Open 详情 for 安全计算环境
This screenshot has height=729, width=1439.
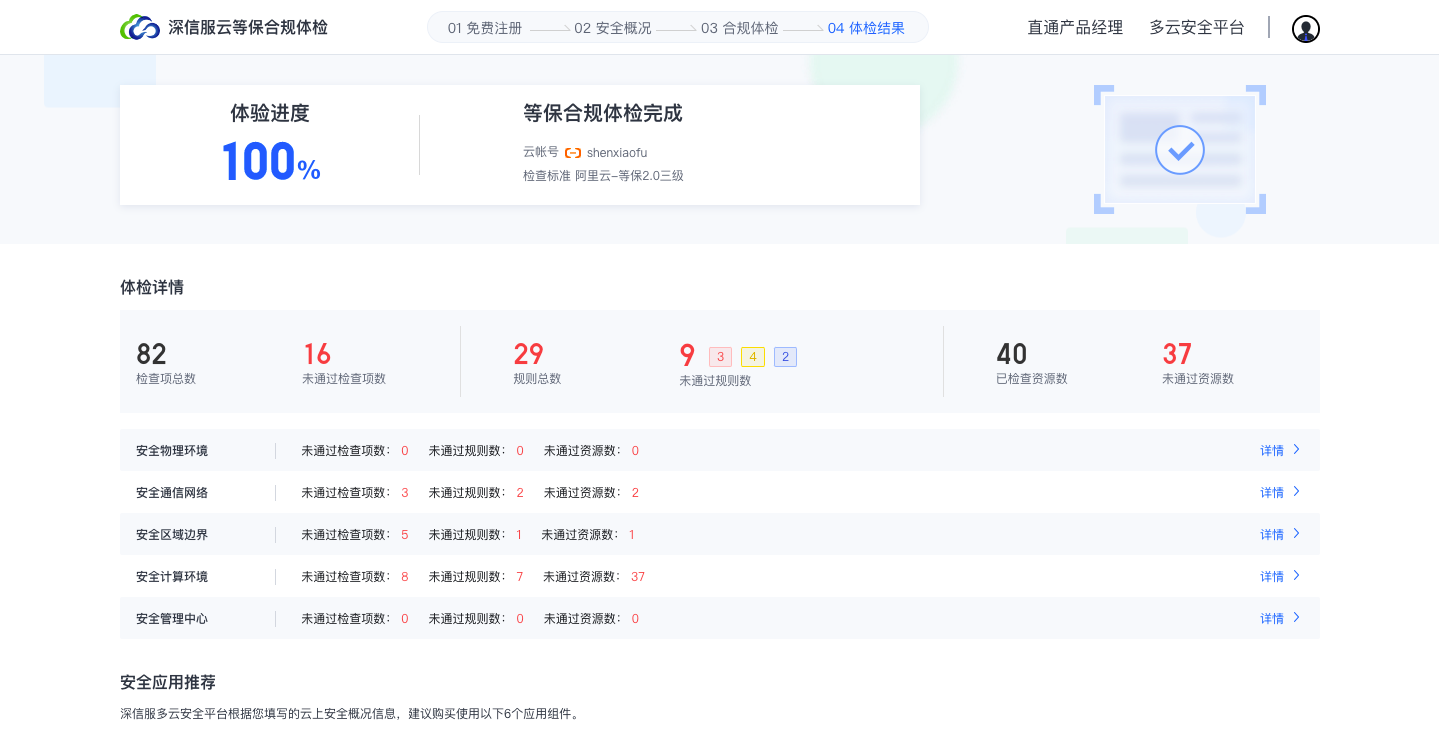click(x=1272, y=577)
